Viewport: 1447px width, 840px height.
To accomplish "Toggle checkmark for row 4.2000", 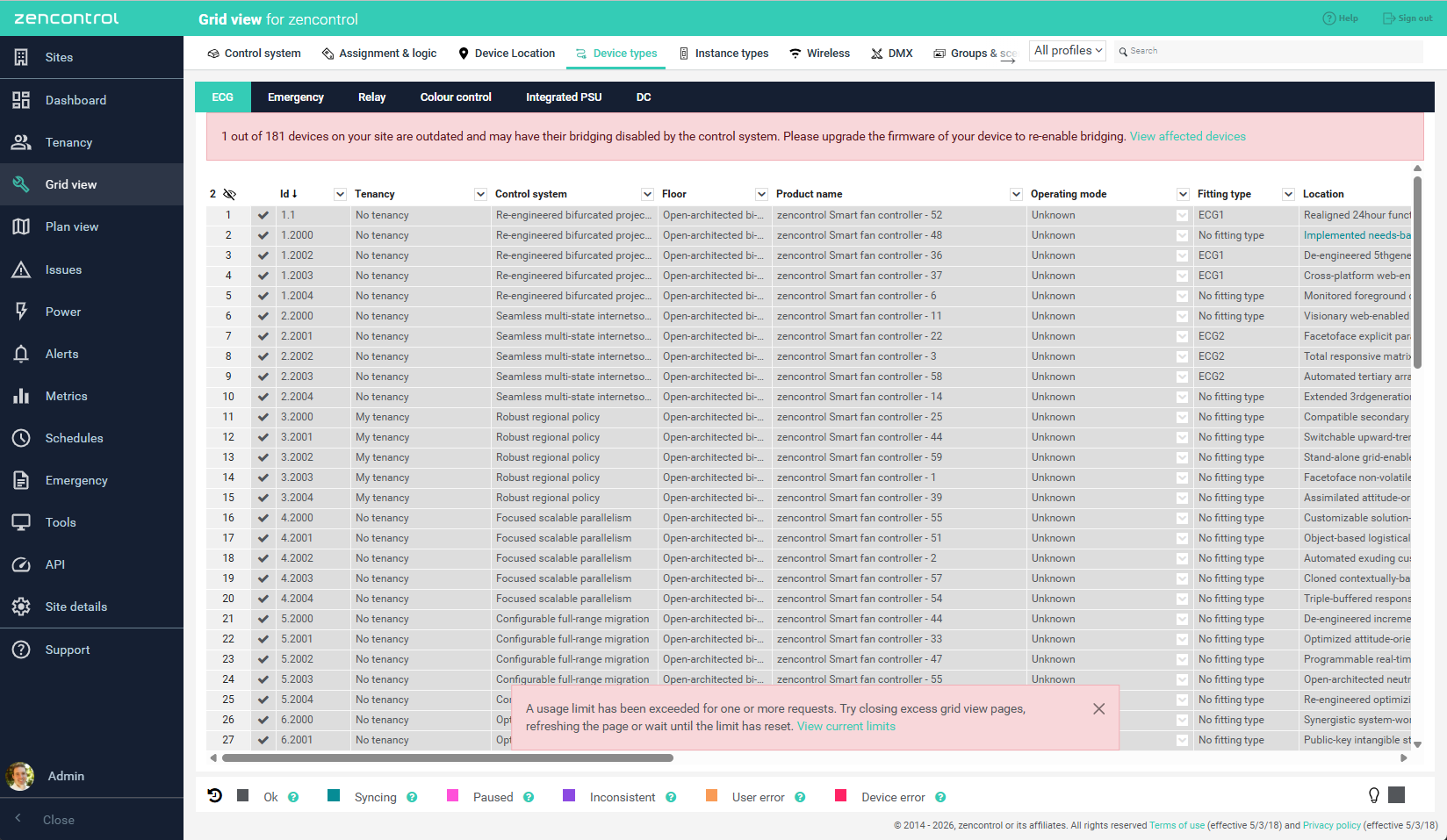I will [x=263, y=518].
